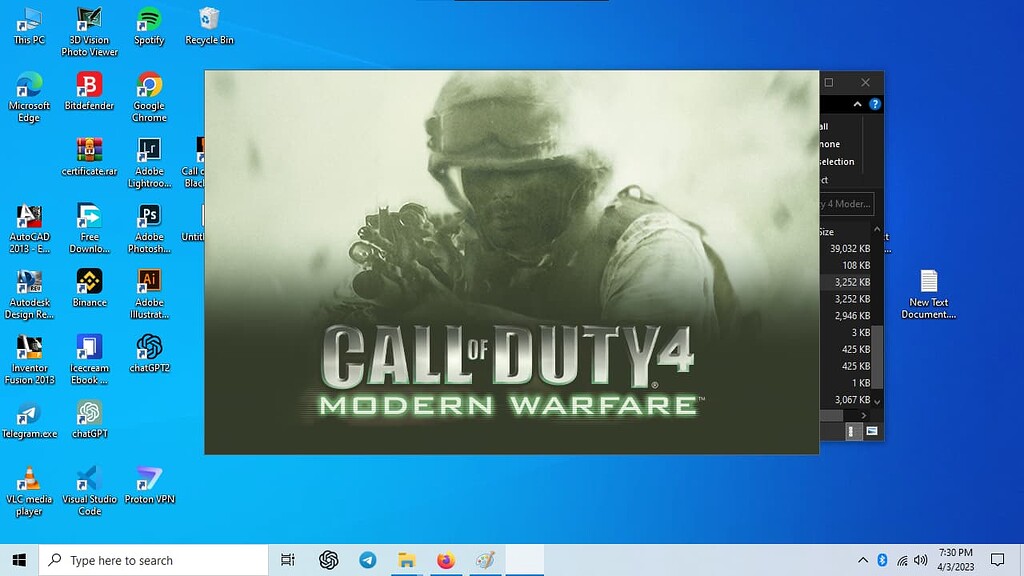This screenshot has height=576, width=1024.
Task: Open the VLC media player shortcut
Action: [29, 481]
